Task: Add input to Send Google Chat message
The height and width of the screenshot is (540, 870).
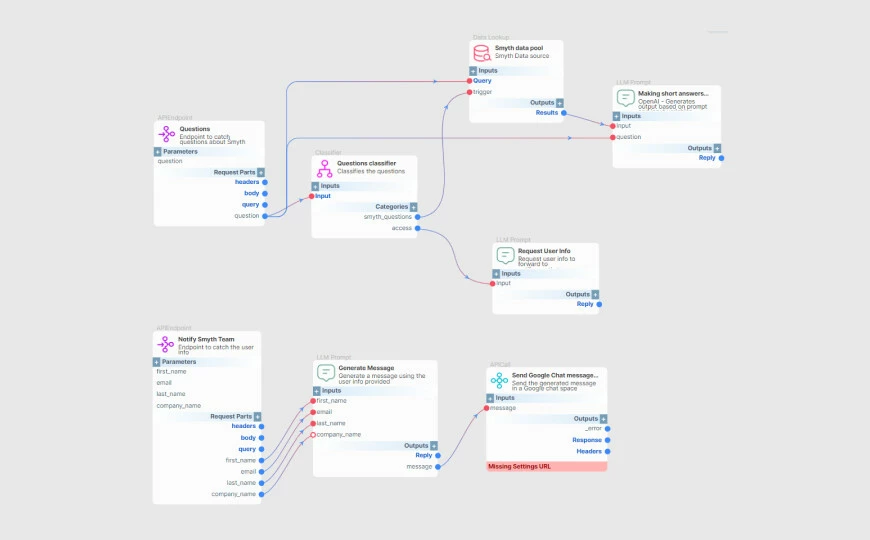Action: pyautogui.click(x=490, y=398)
